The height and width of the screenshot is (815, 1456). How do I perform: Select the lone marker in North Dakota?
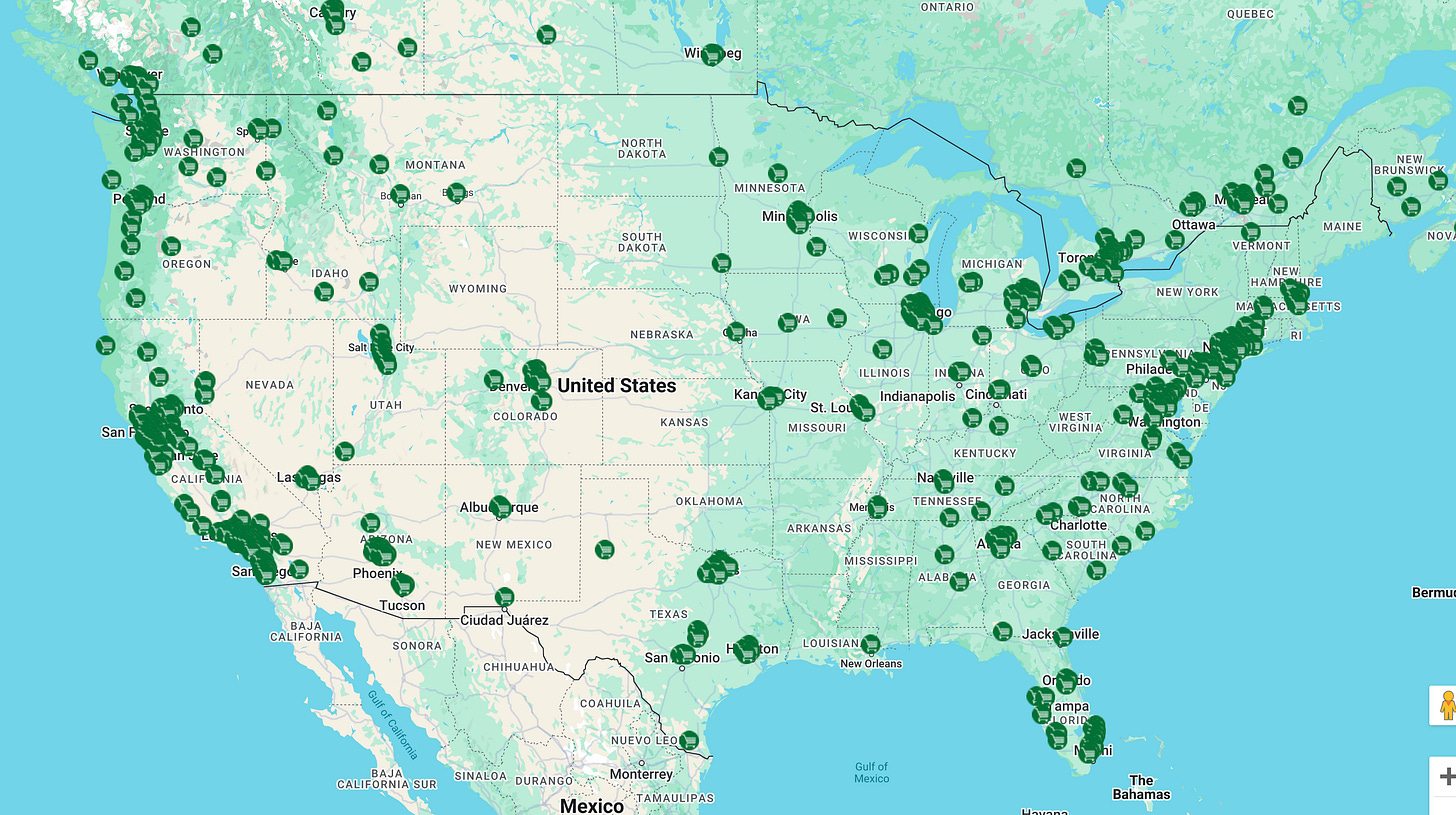(718, 157)
